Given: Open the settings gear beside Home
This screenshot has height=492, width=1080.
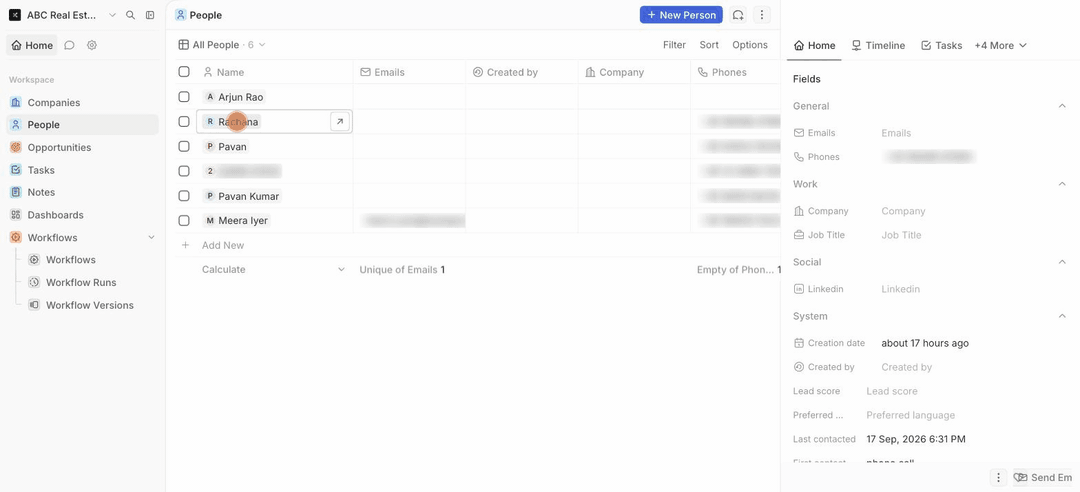Looking at the screenshot, I should pos(92,45).
